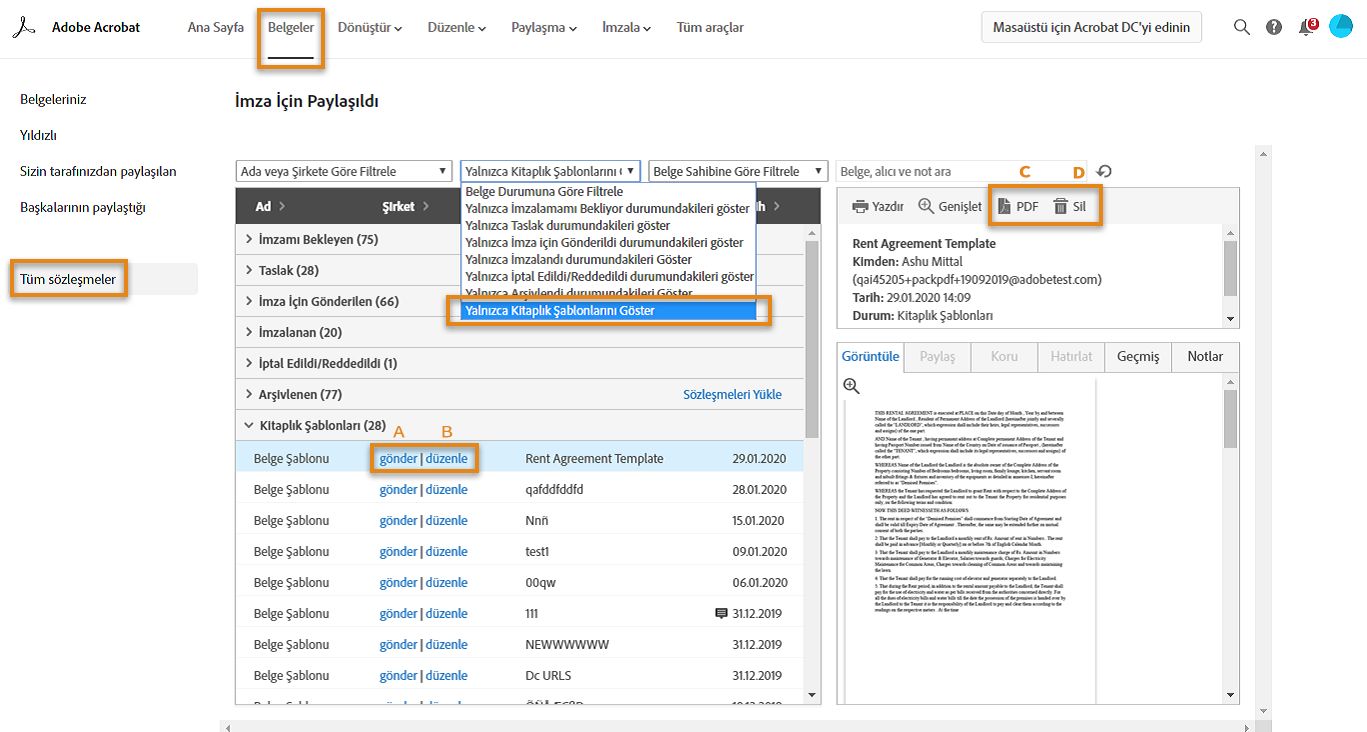Select the 00qw template row
The width and height of the screenshot is (1367, 732).
[x=519, y=583]
